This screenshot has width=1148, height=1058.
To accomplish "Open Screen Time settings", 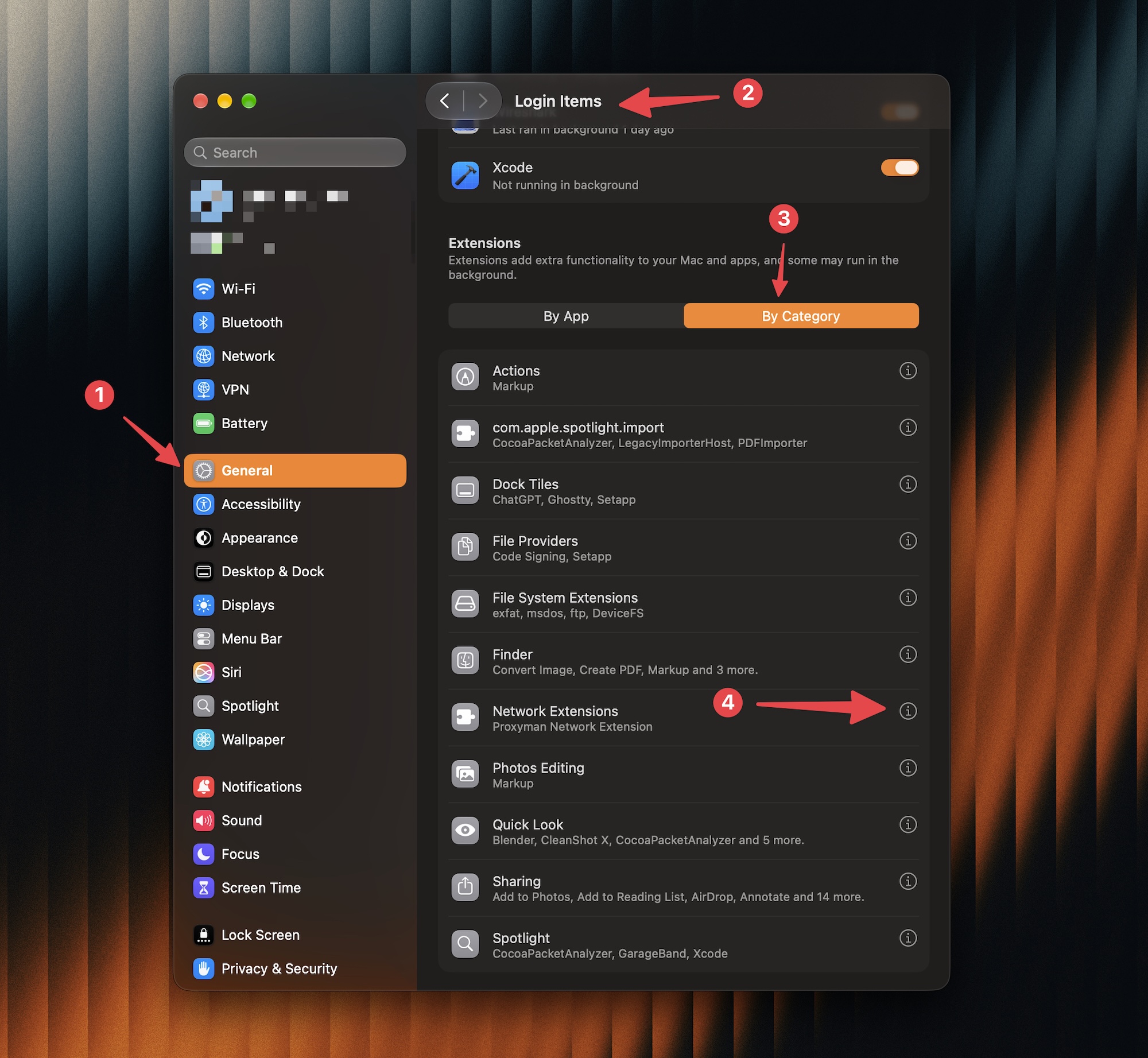I will tap(294, 888).
